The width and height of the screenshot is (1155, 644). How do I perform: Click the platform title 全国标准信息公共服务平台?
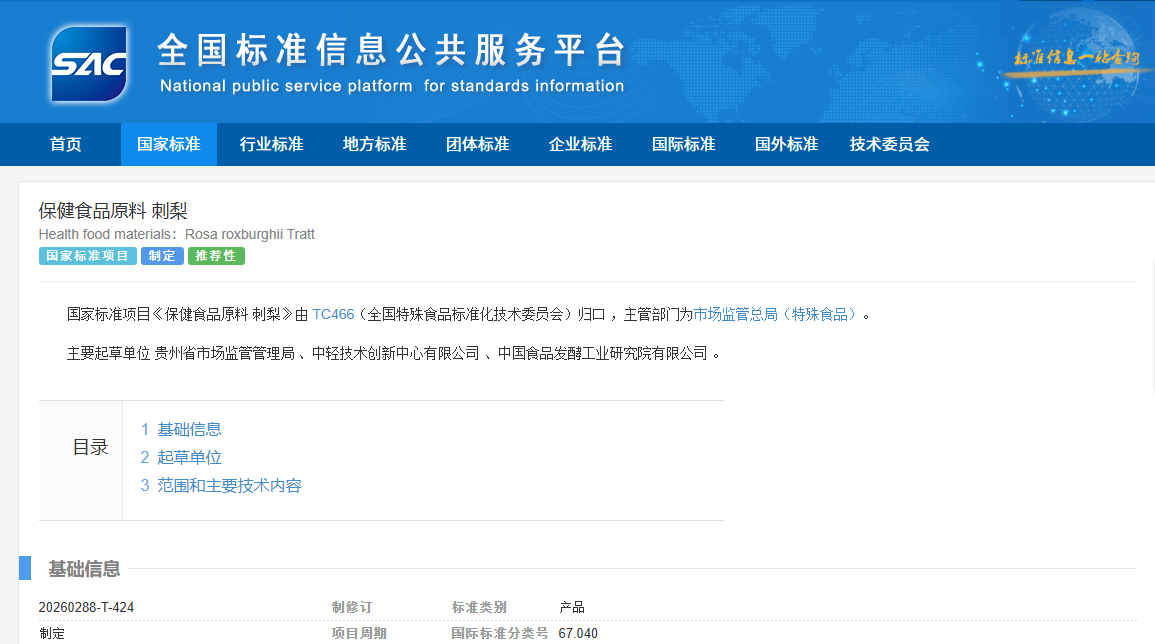pos(391,50)
